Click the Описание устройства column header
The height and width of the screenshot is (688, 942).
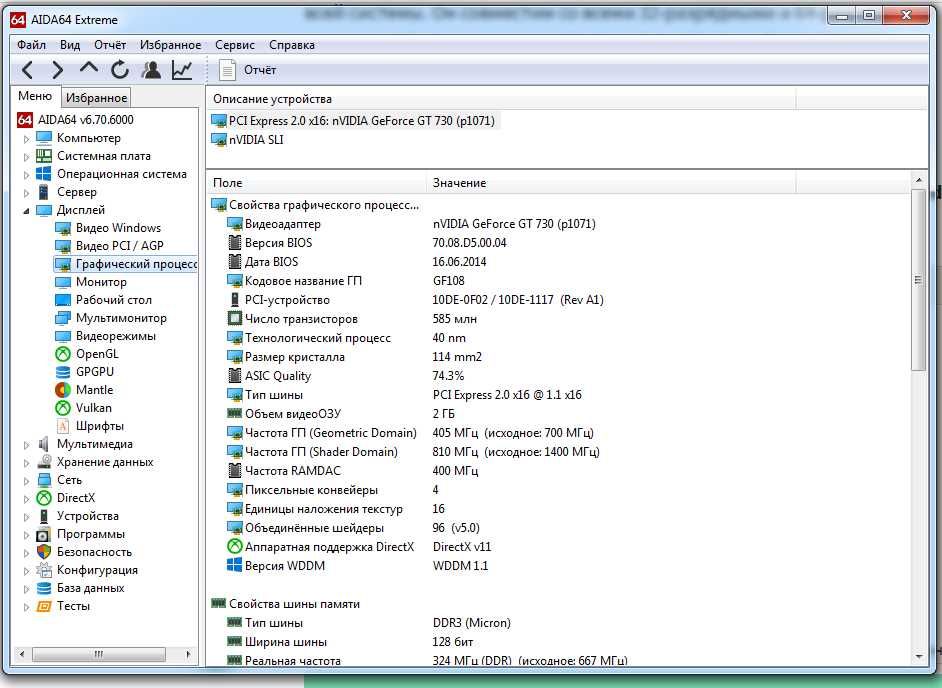click(x=502, y=99)
